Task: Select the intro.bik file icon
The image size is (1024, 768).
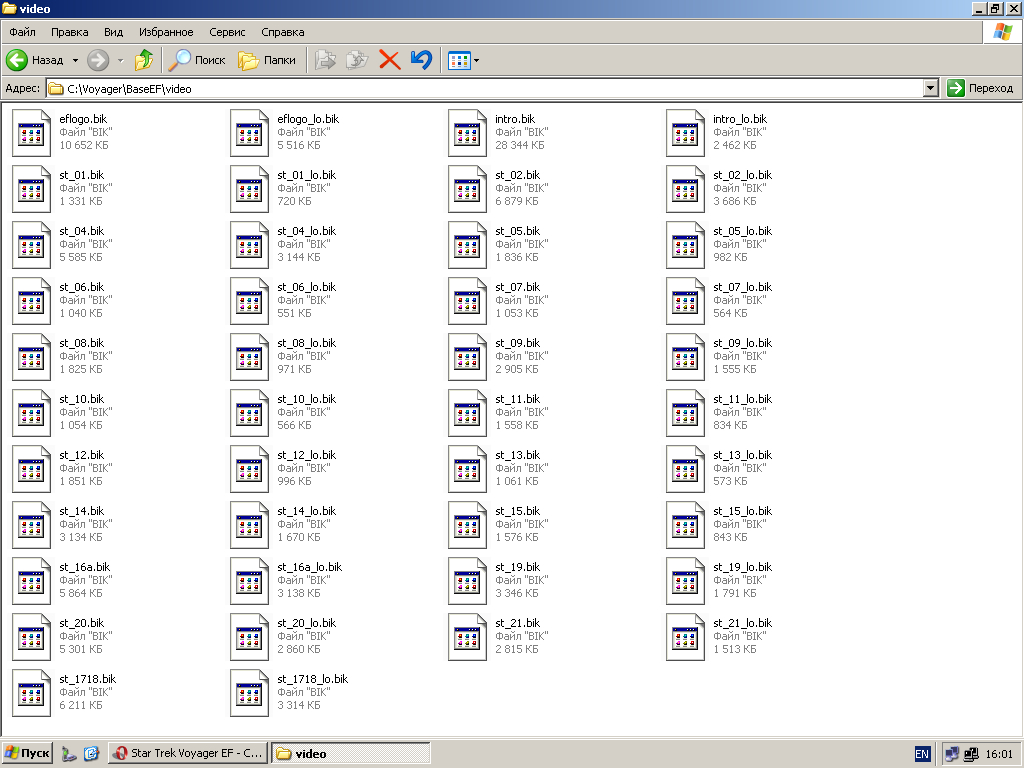Action: click(468, 133)
